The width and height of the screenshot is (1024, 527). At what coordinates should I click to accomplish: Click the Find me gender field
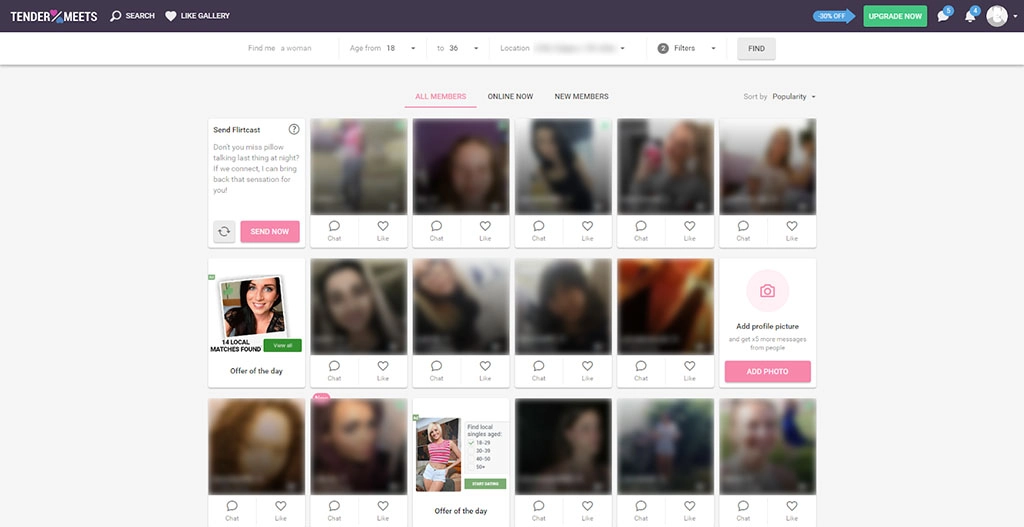pos(296,48)
